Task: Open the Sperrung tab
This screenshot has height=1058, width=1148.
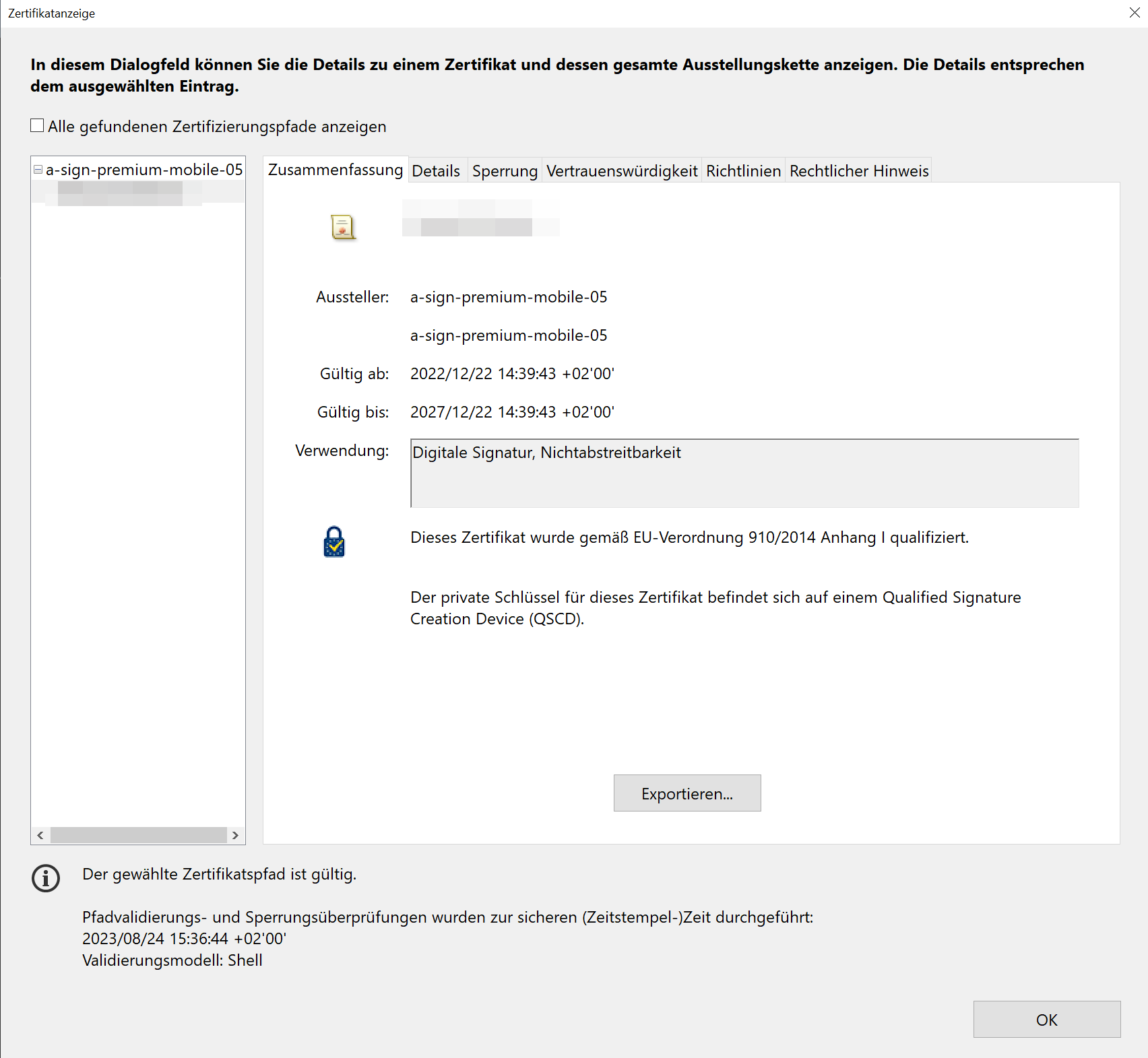Action: [x=505, y=171]
